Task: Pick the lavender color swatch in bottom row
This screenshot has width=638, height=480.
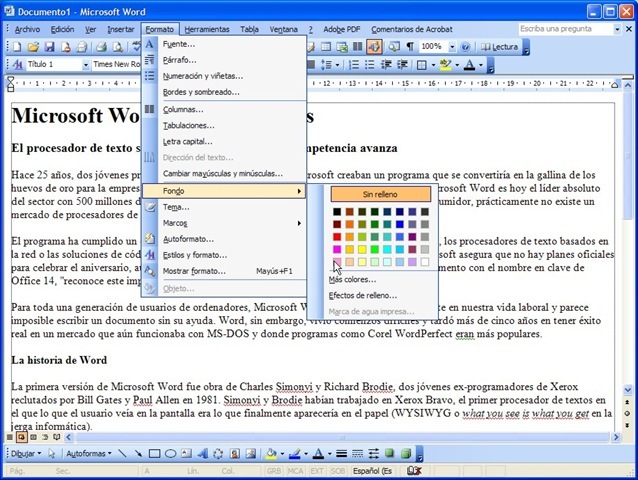Action: [412, 262]
